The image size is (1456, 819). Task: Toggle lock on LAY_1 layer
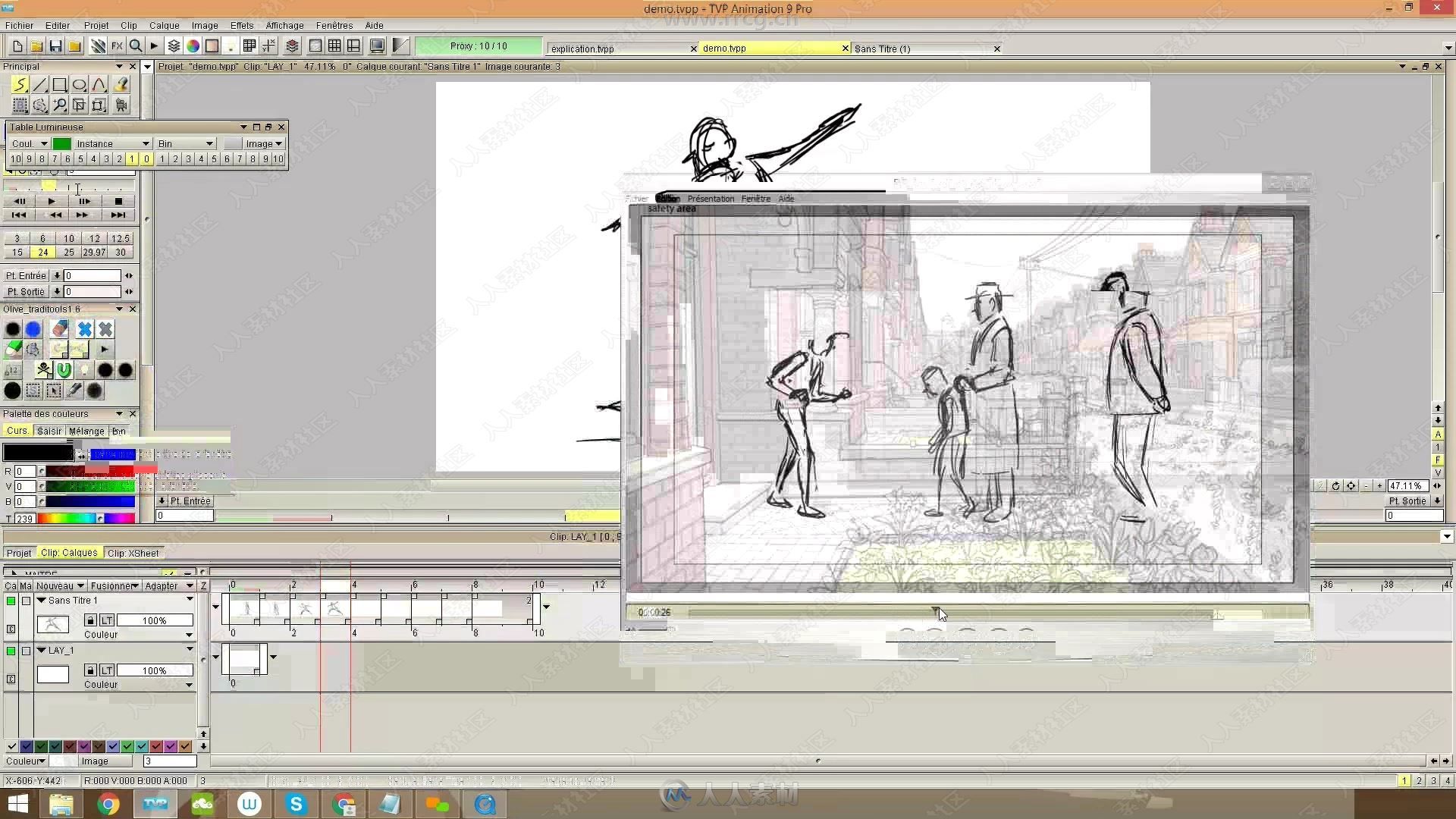pos(90,670)
